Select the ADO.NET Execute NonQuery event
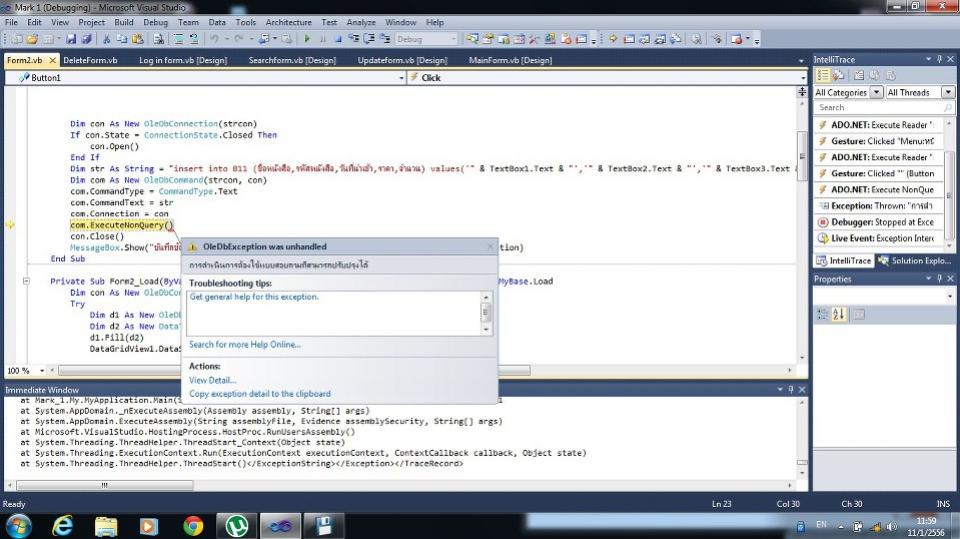The height and width of the screenshot is (539, 960). point(879,190)
